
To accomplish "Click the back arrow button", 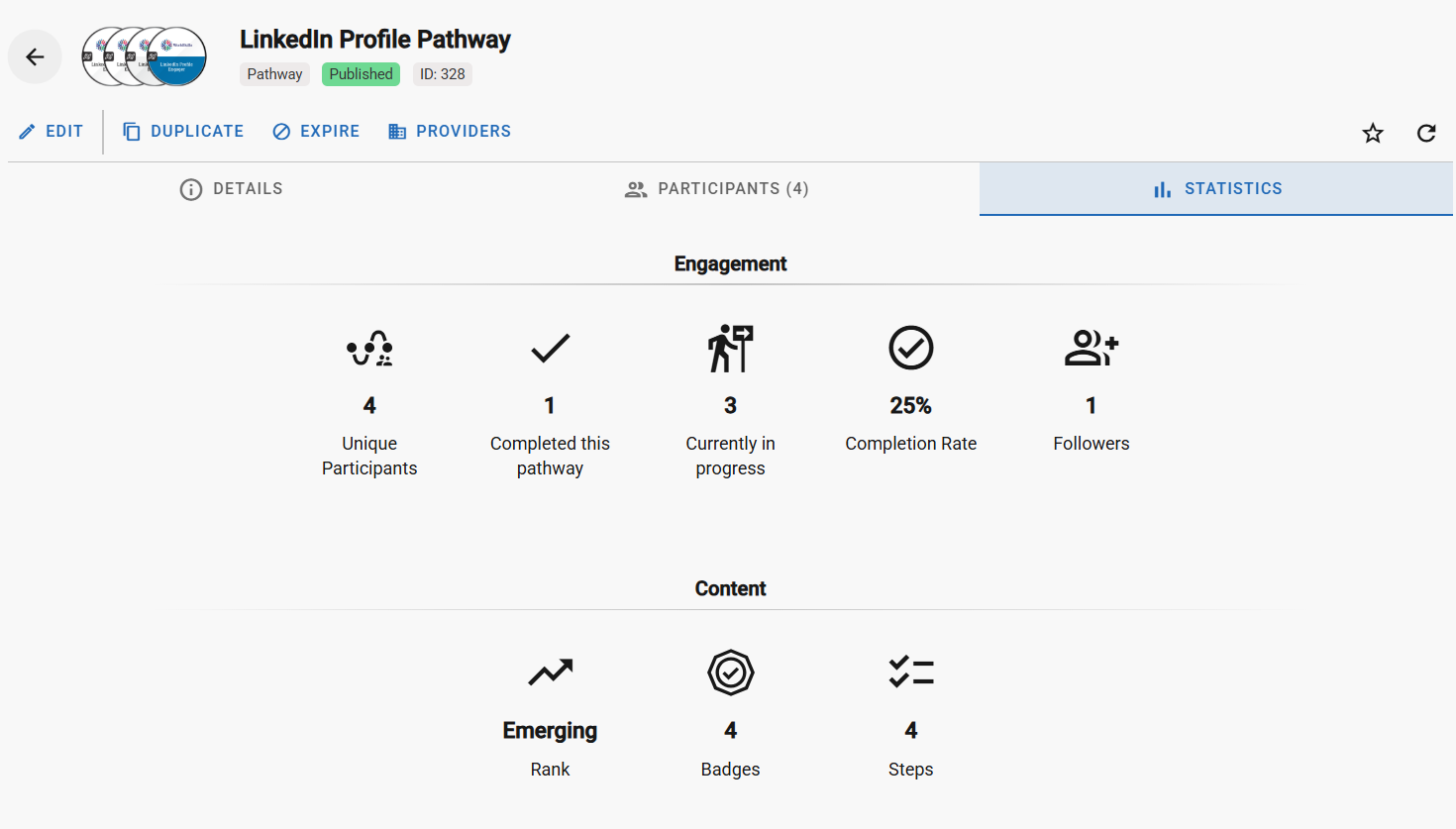I will pyautogui.click(x=35, y=57).
